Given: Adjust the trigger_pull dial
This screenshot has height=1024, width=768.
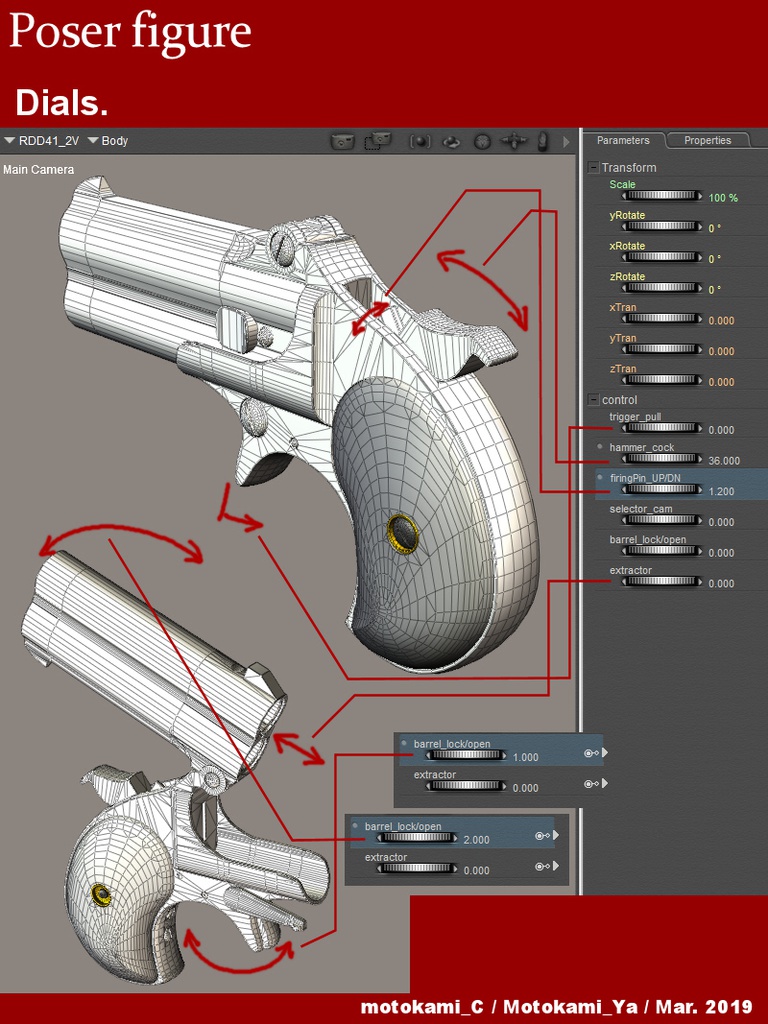Looking at the screenshot, I should click(662, 428).
